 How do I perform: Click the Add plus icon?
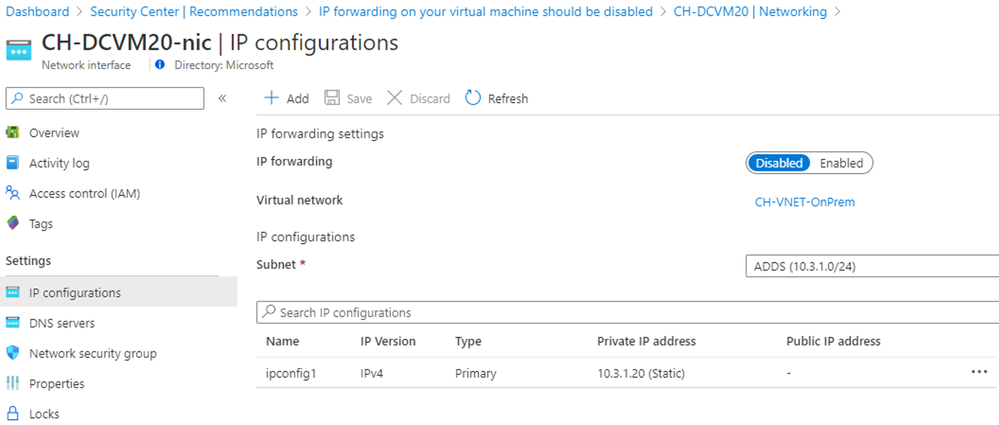[x=270, y=98]
